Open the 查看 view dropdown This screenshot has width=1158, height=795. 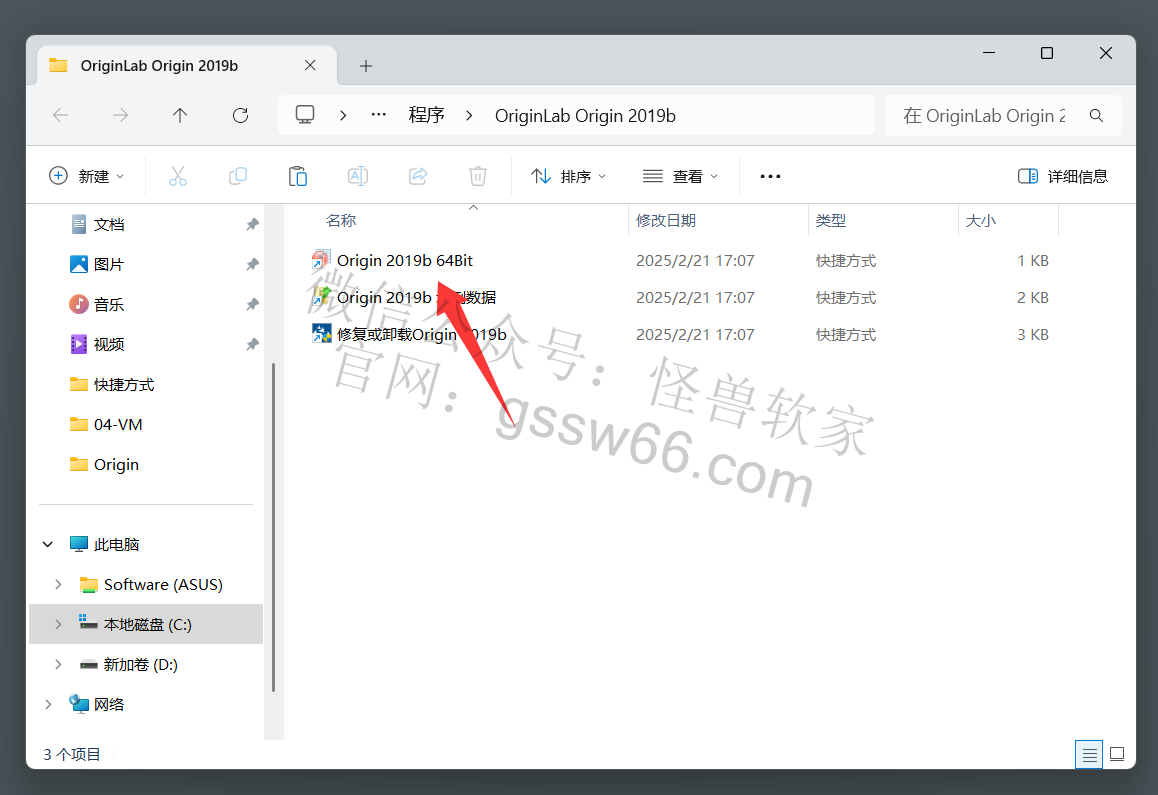pos(680,177)
